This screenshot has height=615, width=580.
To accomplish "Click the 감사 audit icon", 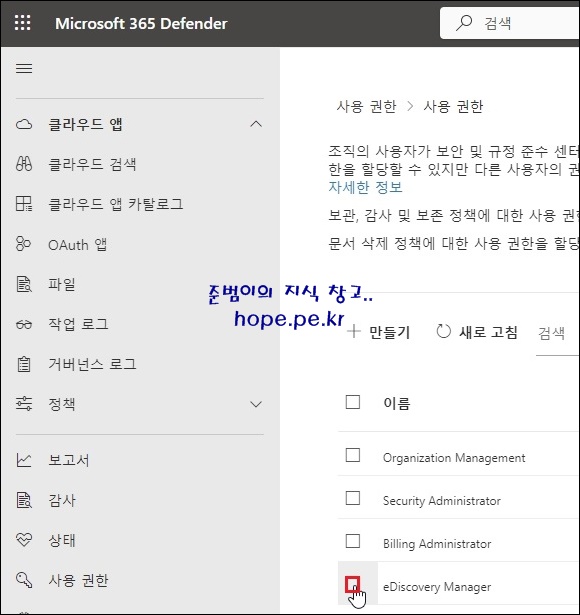I will pyautogui.click(x=24, y=500).
